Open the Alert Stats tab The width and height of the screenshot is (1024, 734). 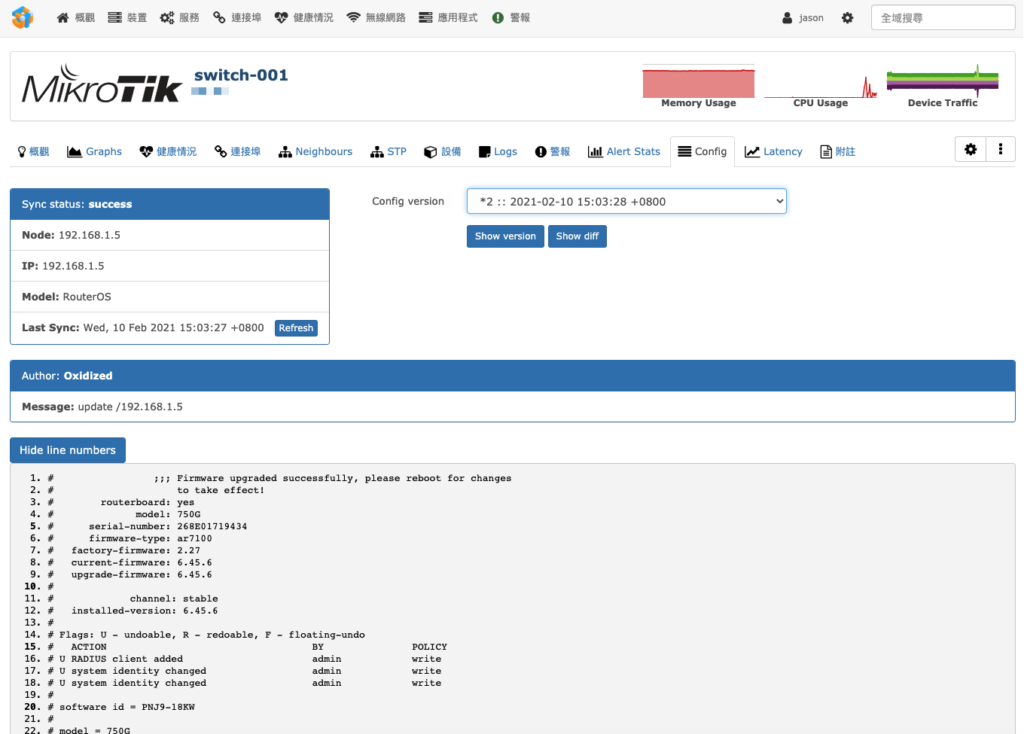624,152
